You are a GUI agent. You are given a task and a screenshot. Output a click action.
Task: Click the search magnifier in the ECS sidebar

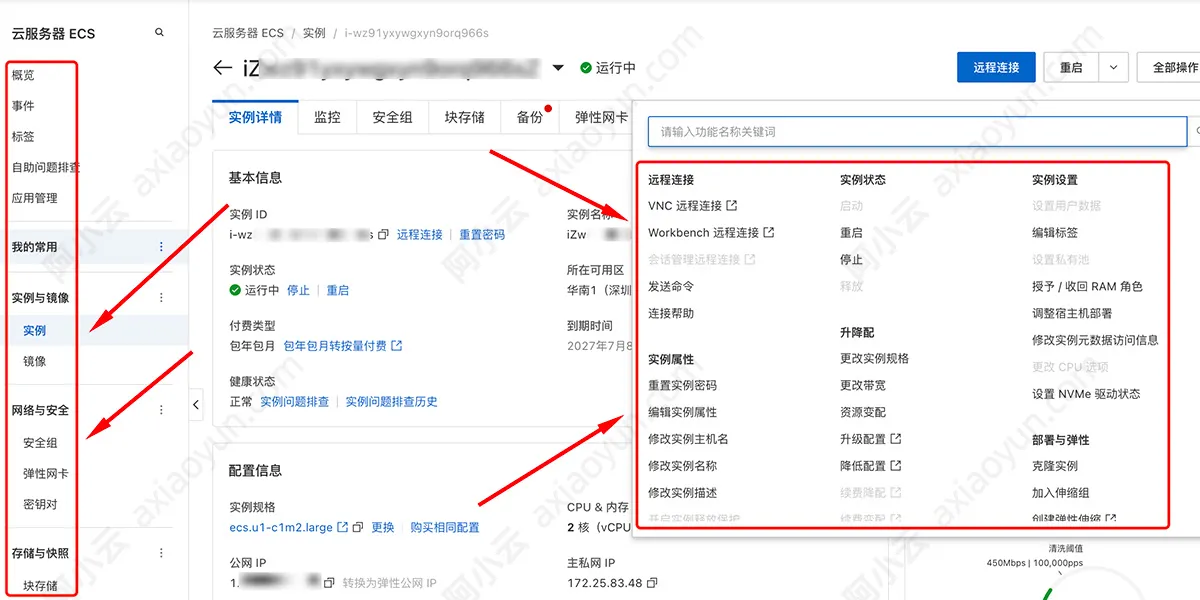pos(159,32)
